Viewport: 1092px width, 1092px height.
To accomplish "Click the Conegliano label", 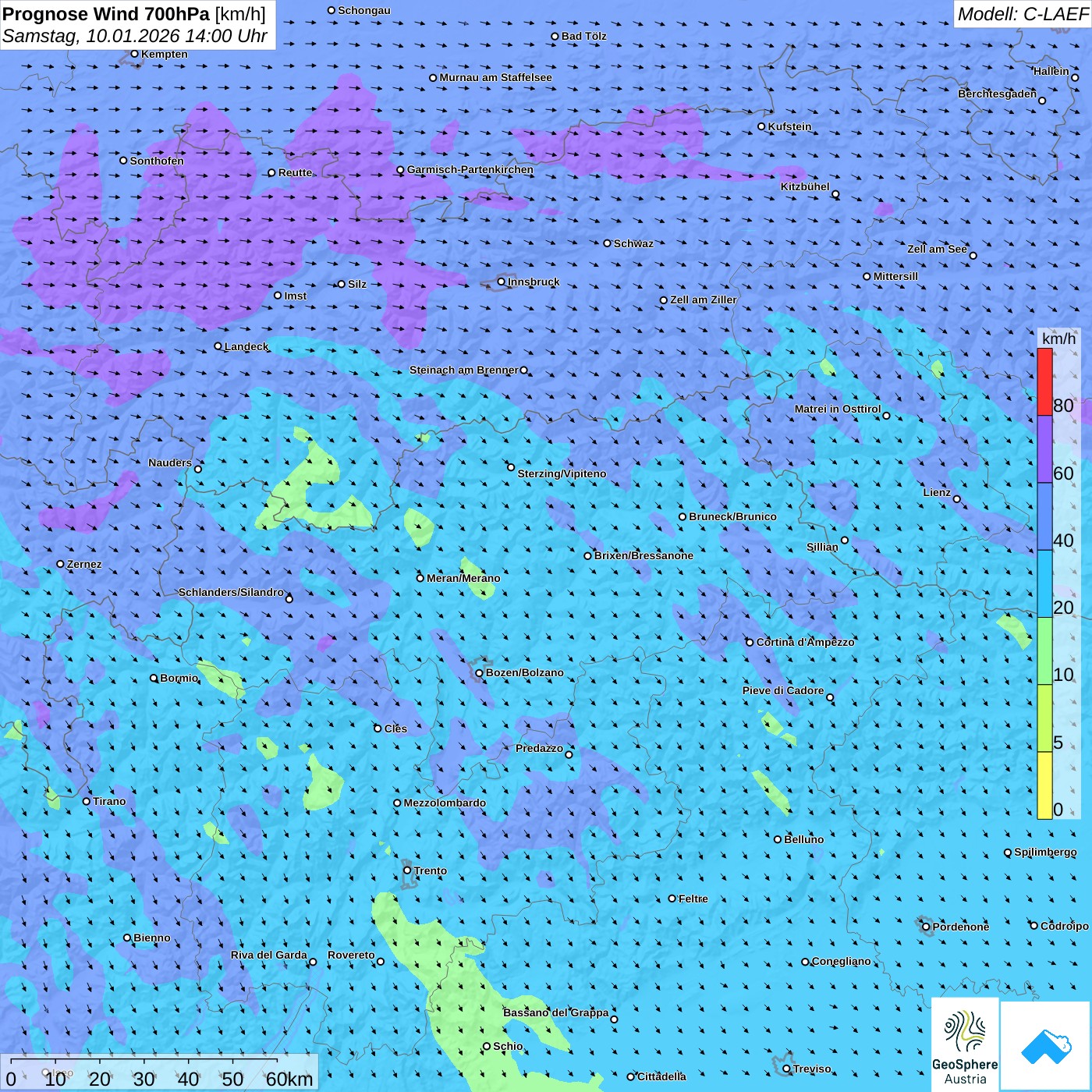I will pyautogui.click(x=841, y=961).
